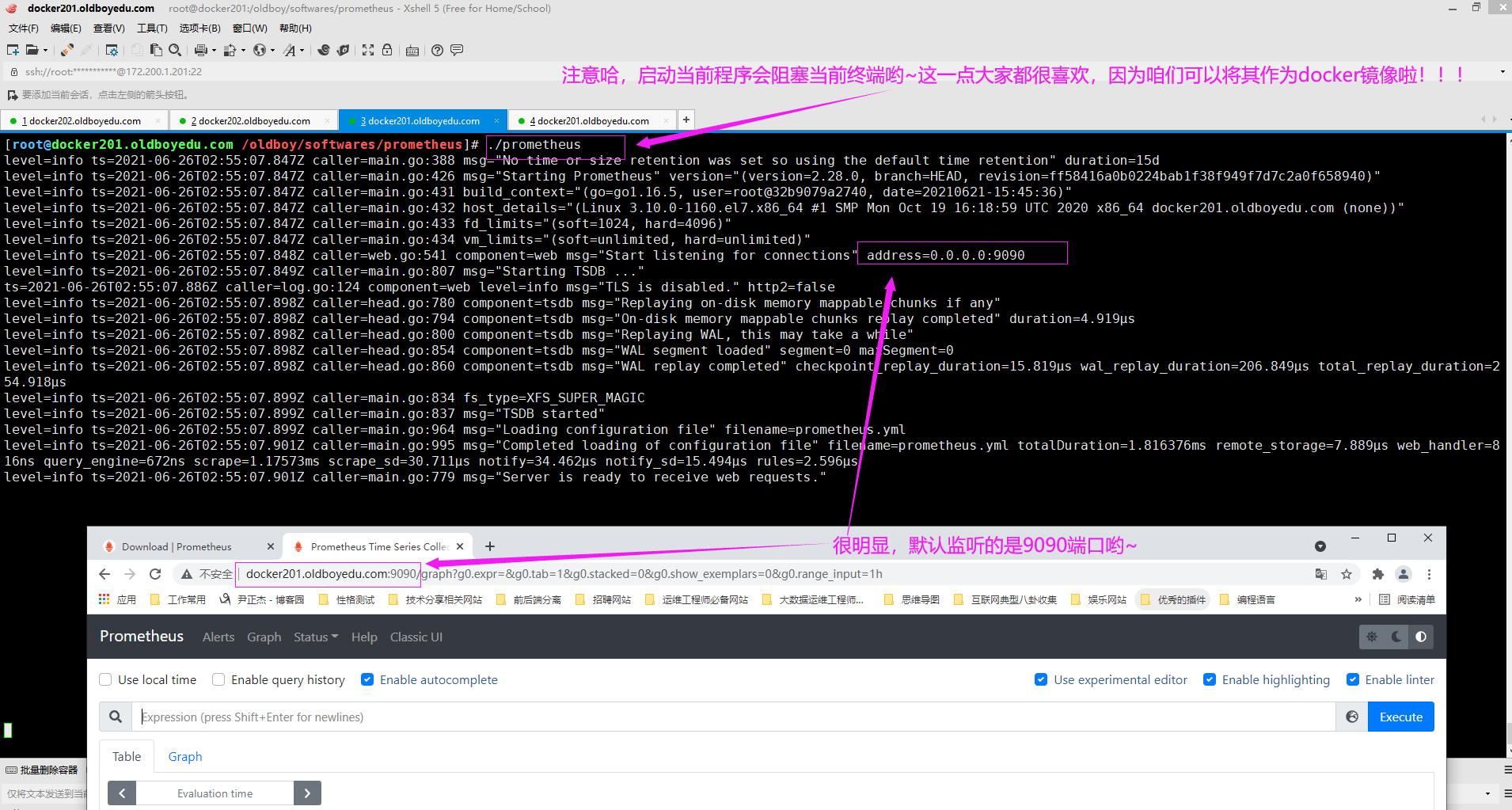This screenshot has width=1512, height=810.
Task: Create new session in Xshell toolbar
Action: pos(13,50)
